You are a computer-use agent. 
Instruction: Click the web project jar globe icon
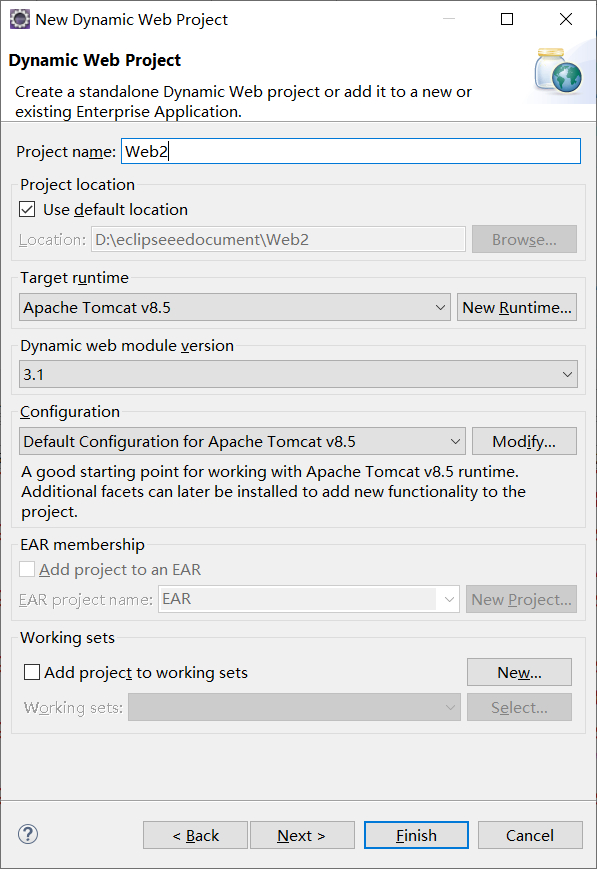tap(558, 70)
